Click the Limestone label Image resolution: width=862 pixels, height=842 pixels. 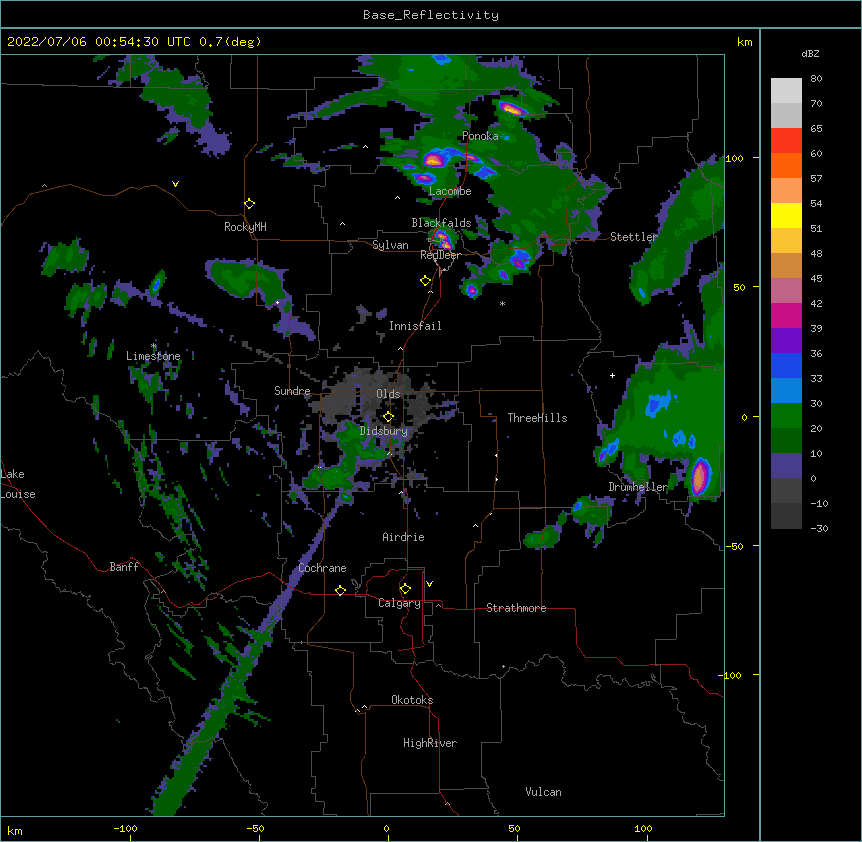pos(153,356)
